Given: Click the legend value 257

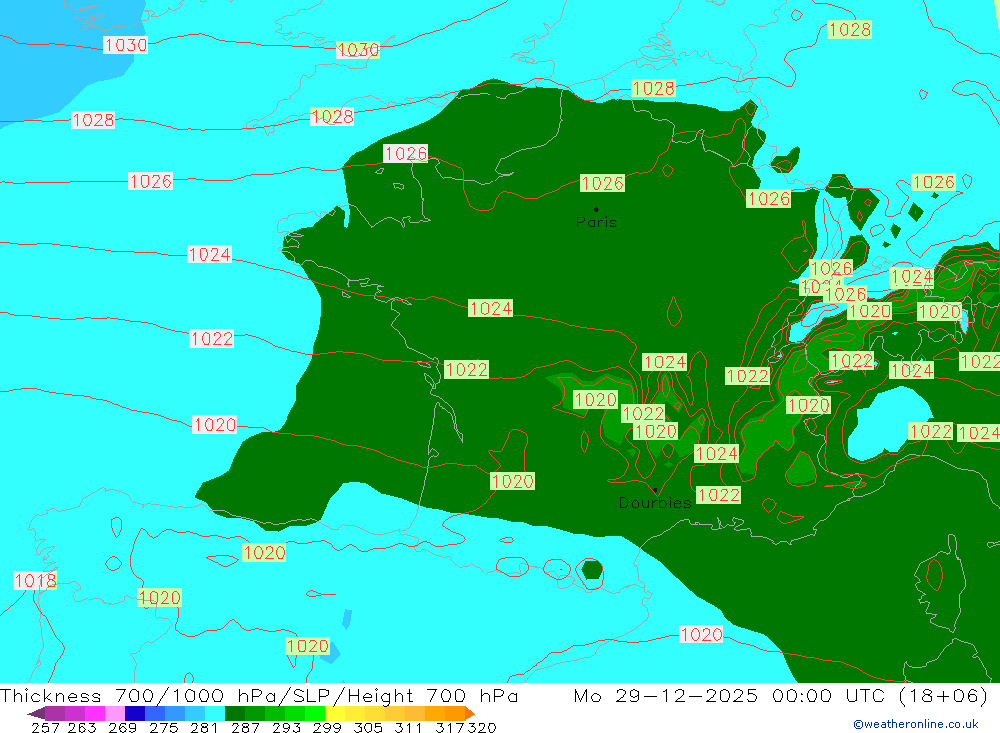Looking at the screenshot, I should [45, 727].
